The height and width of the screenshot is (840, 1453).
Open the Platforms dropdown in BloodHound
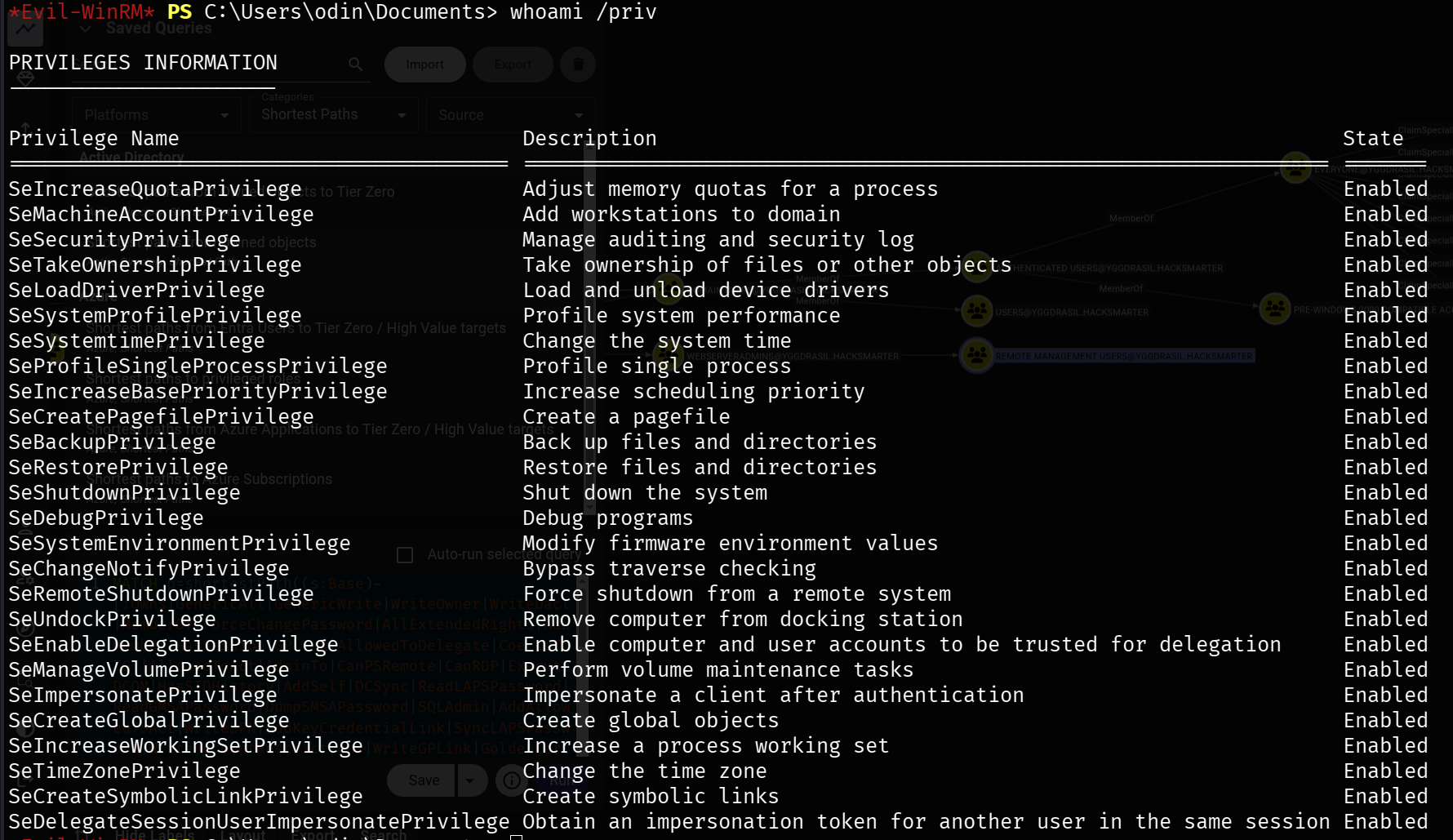click(x=157, y=115)
